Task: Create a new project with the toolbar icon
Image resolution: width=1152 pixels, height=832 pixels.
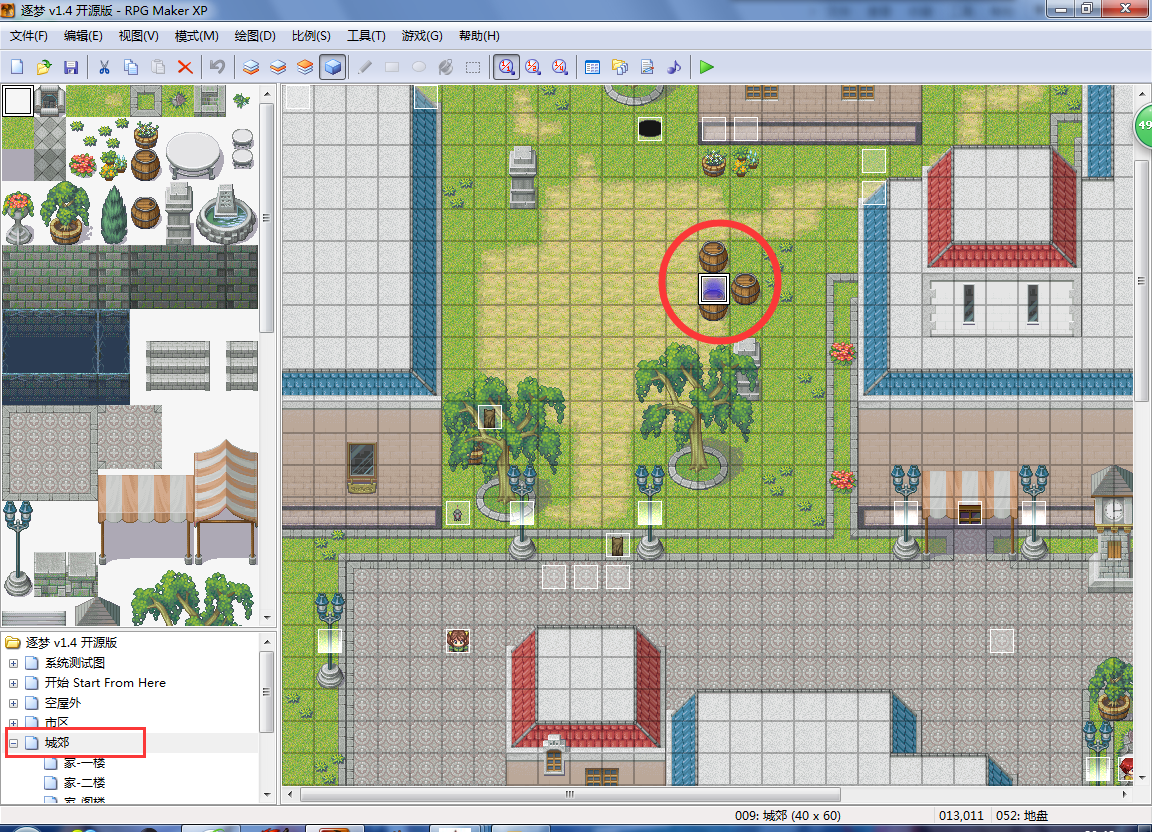Action: click(17, 68)
